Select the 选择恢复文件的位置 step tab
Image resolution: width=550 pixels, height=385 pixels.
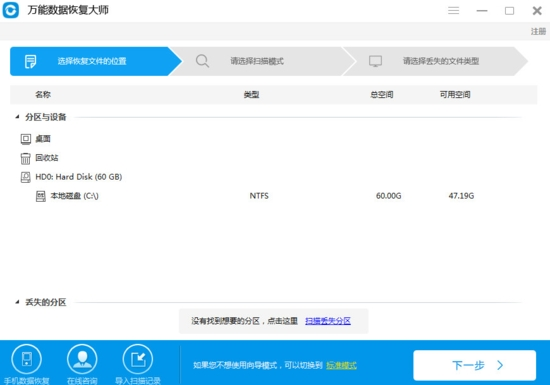[x=95, y=61]
